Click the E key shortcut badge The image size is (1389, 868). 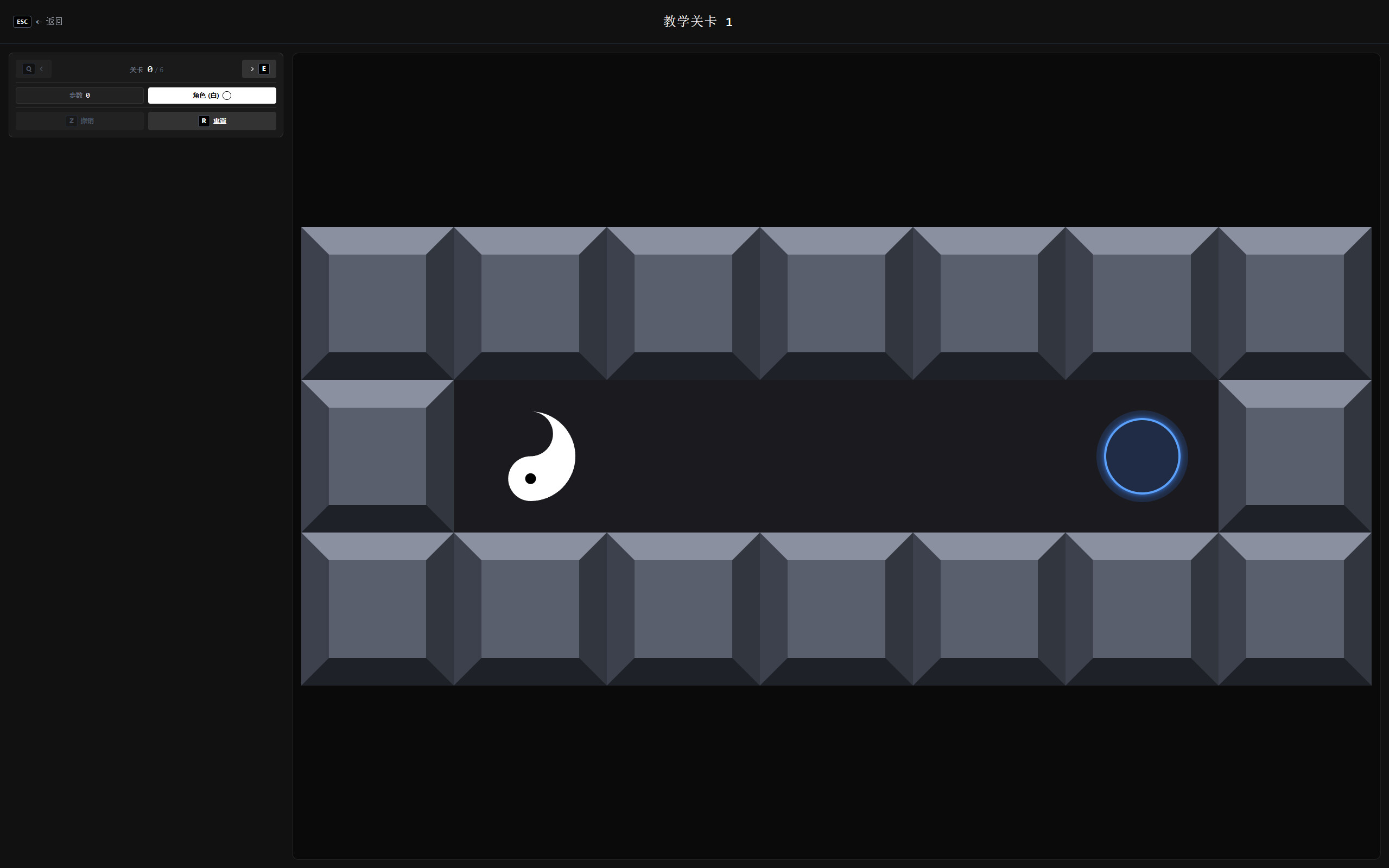point(264,68)
